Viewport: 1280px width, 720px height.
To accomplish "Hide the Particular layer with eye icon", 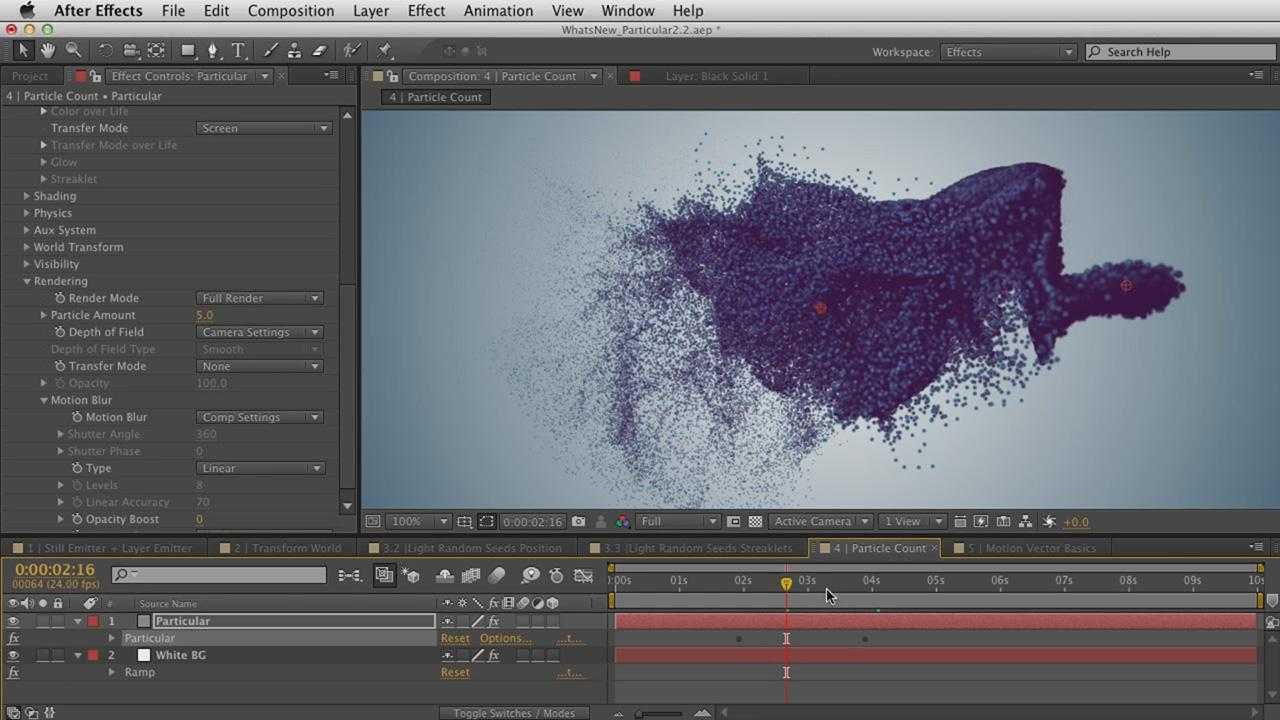I will [x=13, y=621].
